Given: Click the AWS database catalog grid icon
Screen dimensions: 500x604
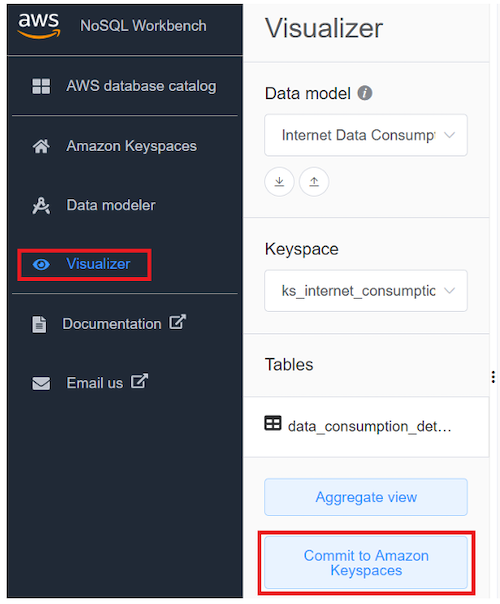Looking at the screenshot, I should pyautogui.click(x=41, y=86).
